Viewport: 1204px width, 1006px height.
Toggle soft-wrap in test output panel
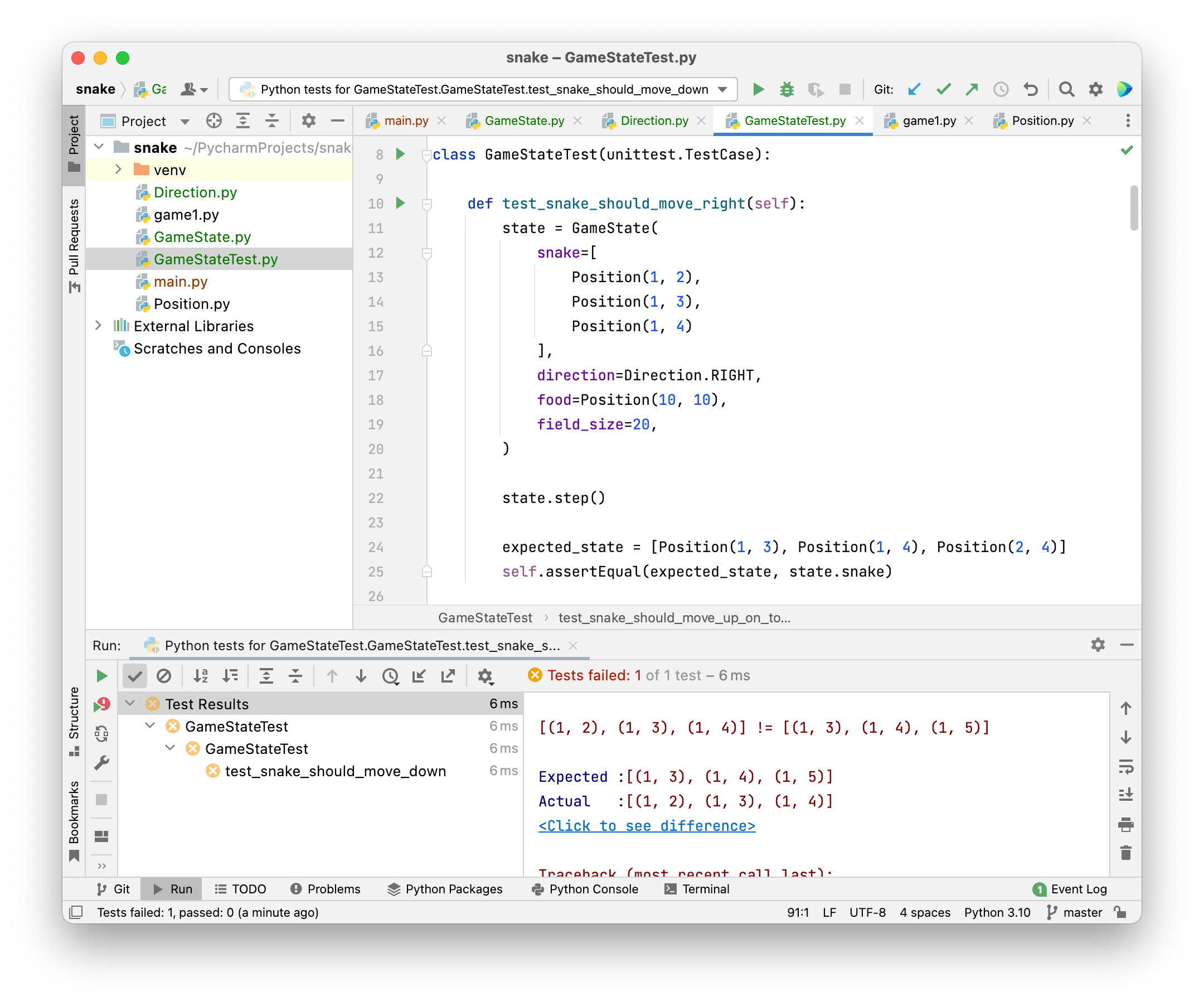coord(1125,766)
